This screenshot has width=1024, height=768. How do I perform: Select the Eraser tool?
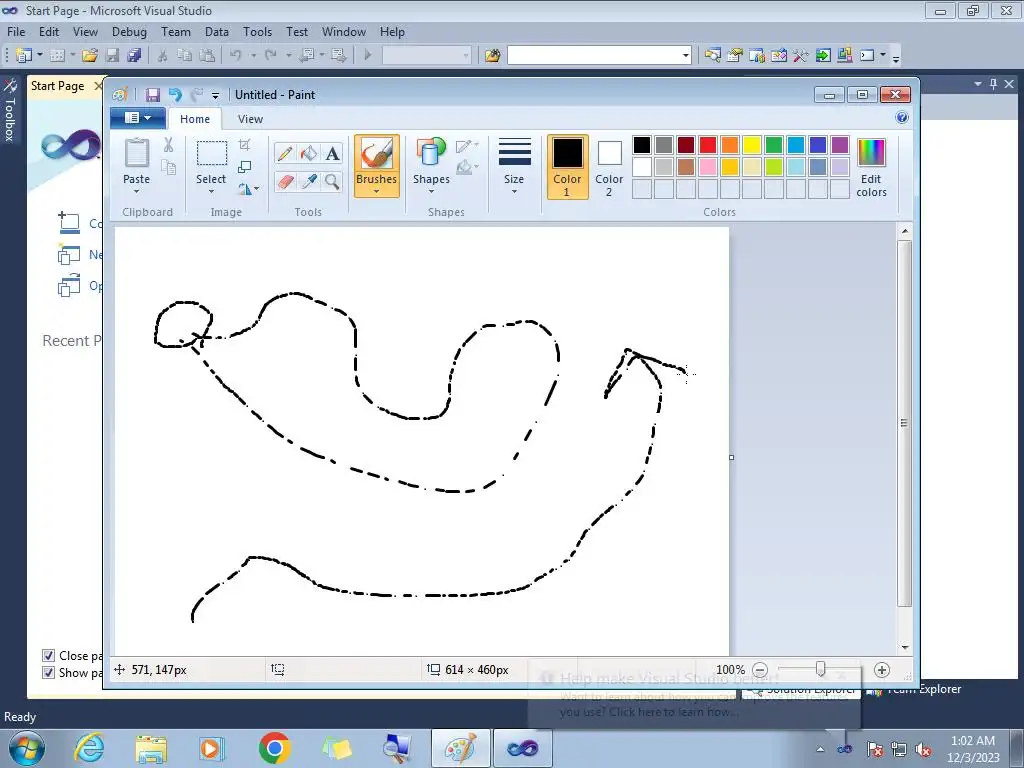[x=285, y=181]
